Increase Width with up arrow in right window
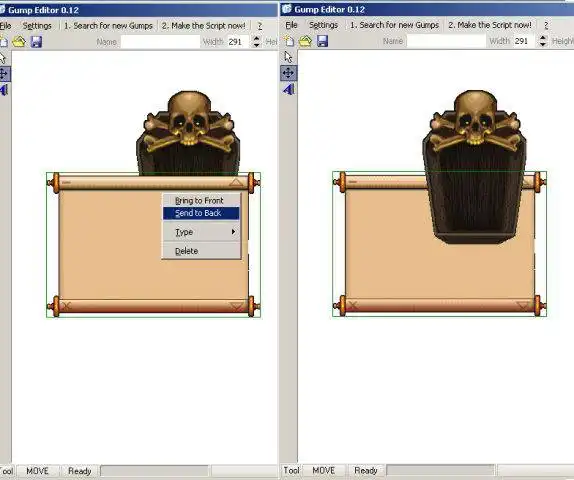 click(x=543, y=38)
